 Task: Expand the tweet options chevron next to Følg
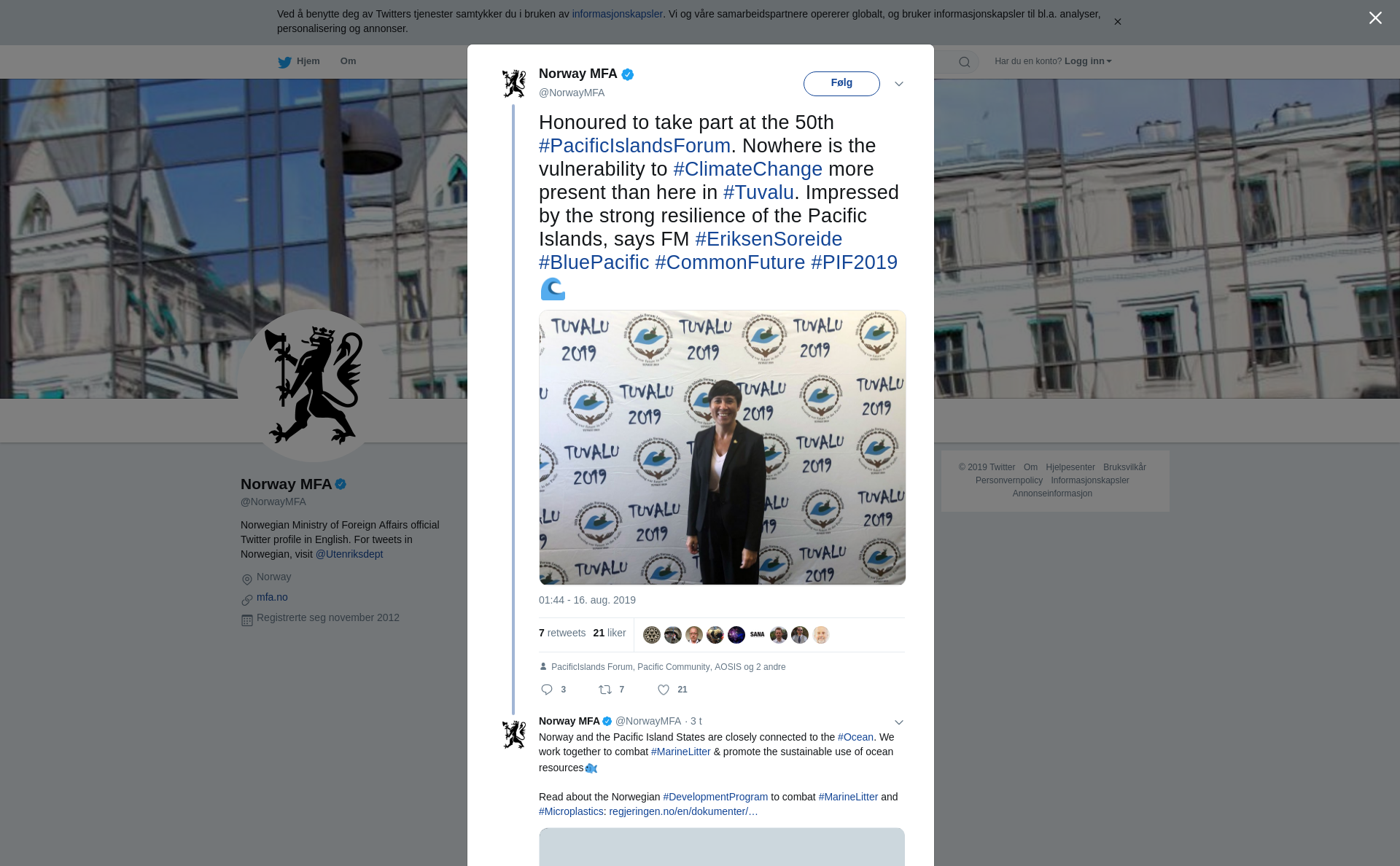[899, 84]
